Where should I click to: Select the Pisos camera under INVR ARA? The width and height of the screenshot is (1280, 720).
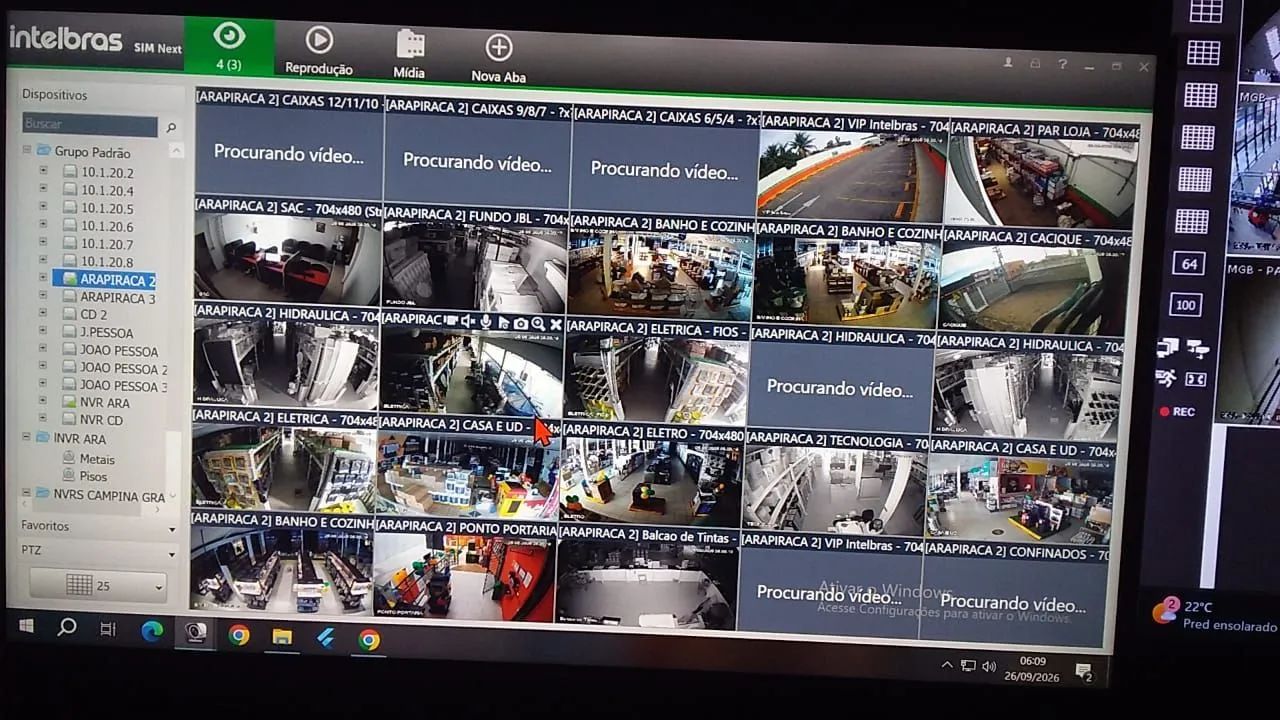(85, 476)
